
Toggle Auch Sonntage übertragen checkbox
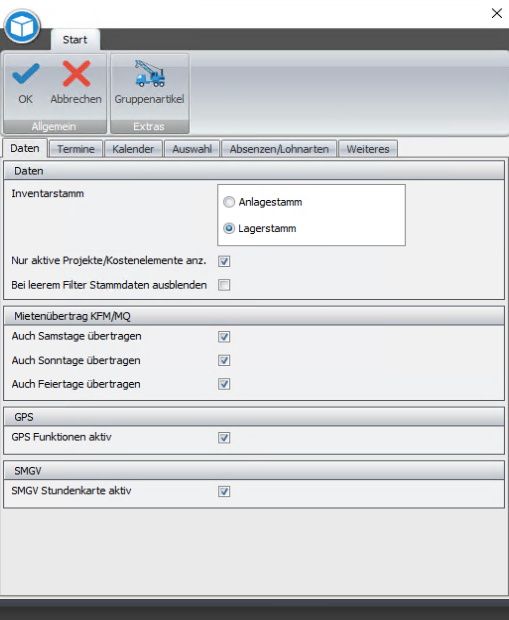coord(224,361)
